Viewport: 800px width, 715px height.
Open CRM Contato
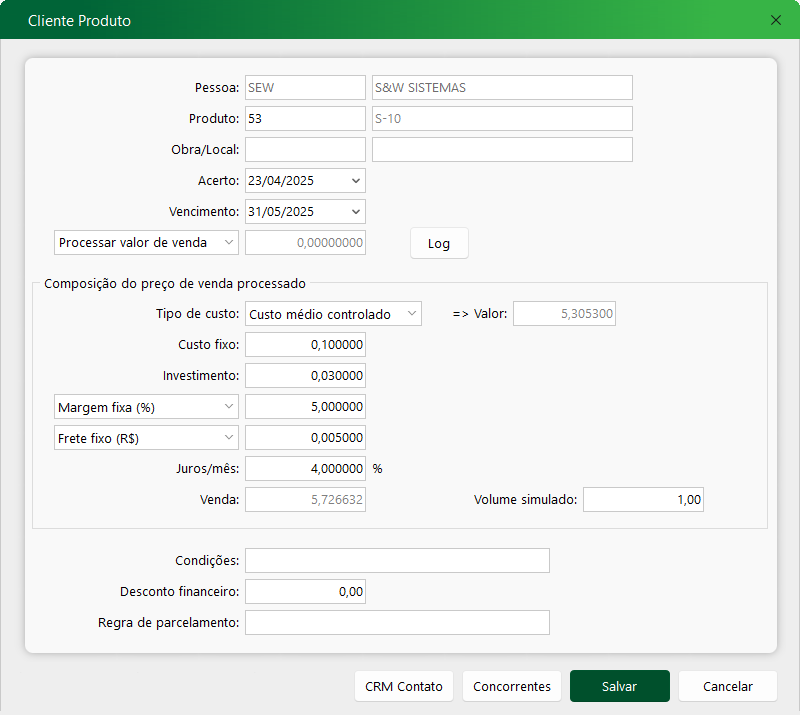coord(404,686)
